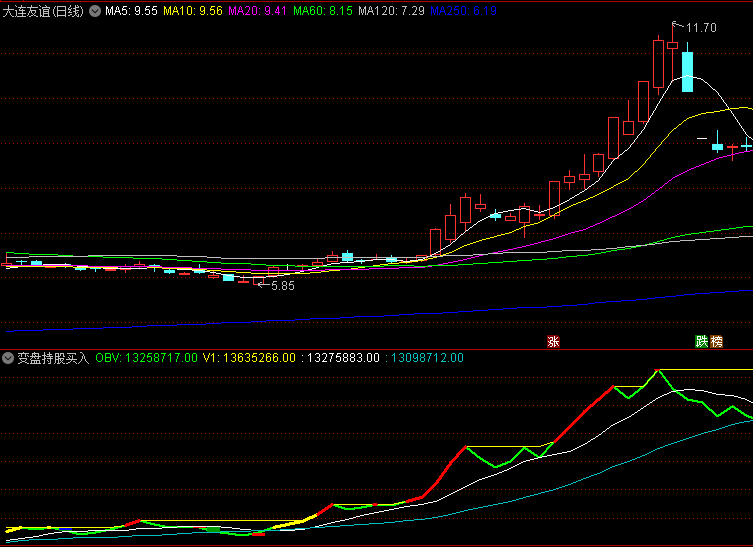Select the yellow MA10: 9.56 label
This screenshot has width=753, height=547.
coord(193,11)
